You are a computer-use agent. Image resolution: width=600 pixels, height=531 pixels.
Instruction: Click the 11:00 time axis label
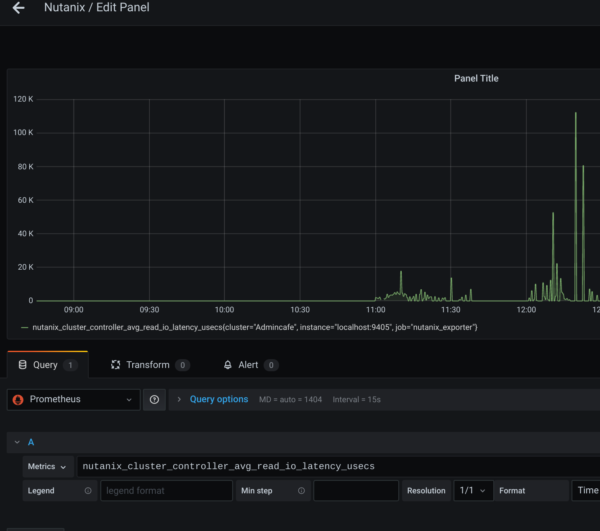pos(375,309)
